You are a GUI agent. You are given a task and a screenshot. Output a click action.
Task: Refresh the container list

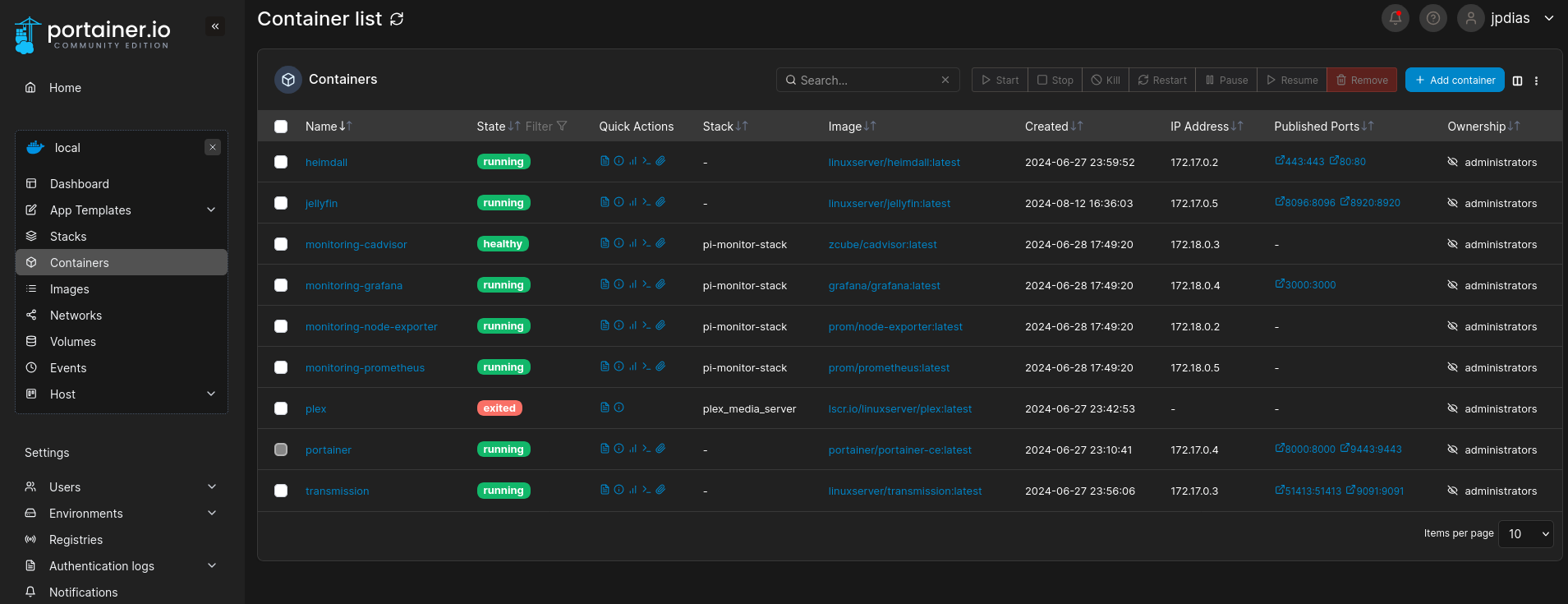pyautogui.click(x=397, y=19)
